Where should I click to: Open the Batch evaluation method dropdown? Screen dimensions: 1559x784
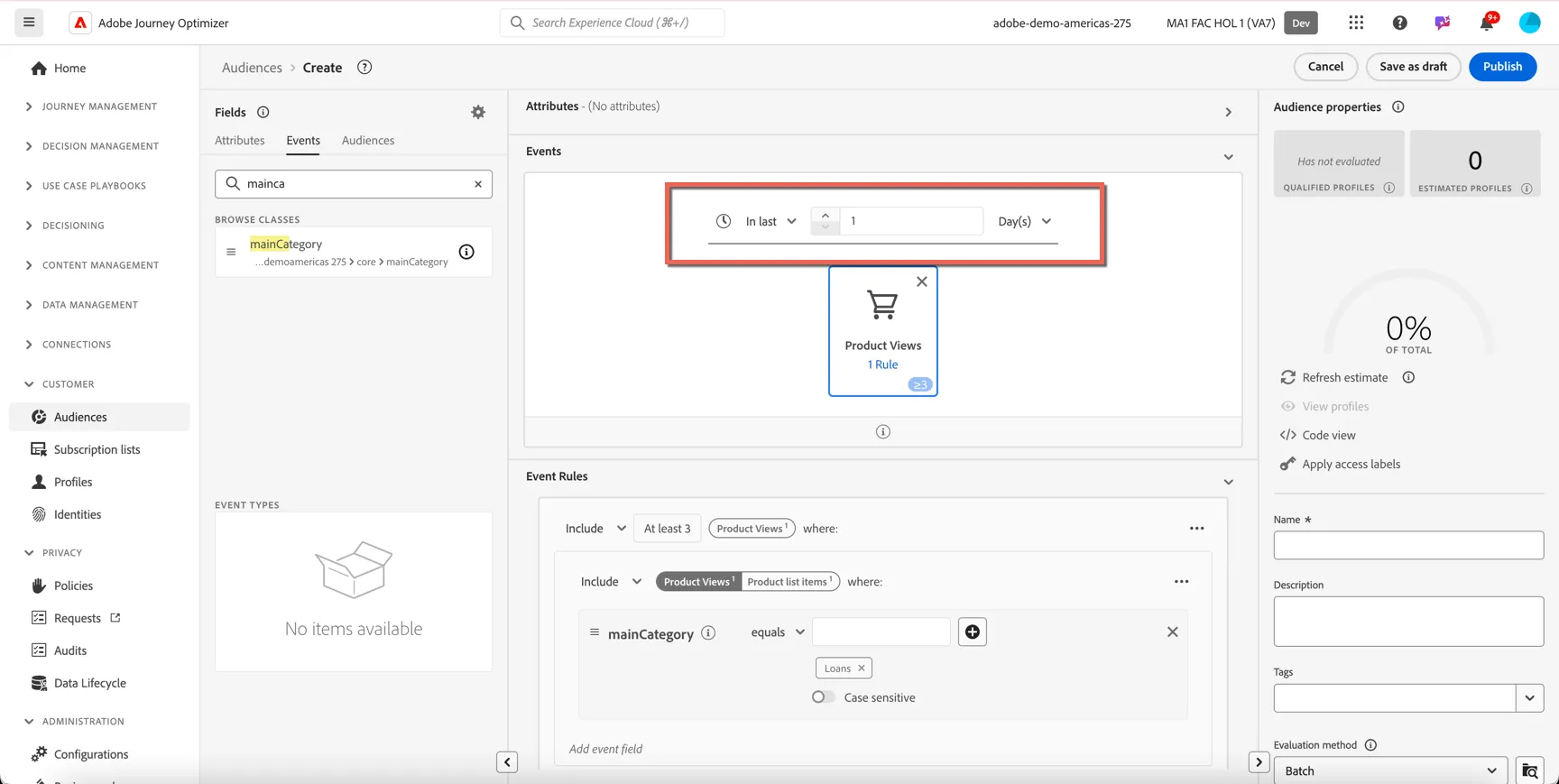[x=1390, y=770]
